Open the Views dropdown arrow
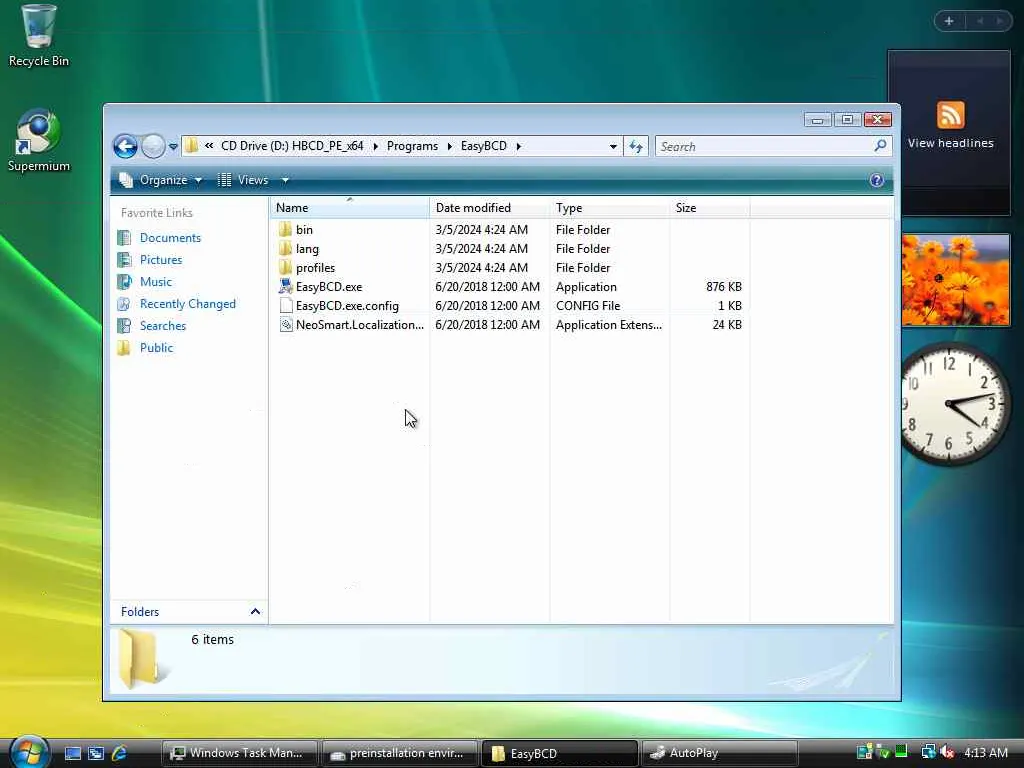Viewport: 1024px width, 768px height. coord(285,180)
